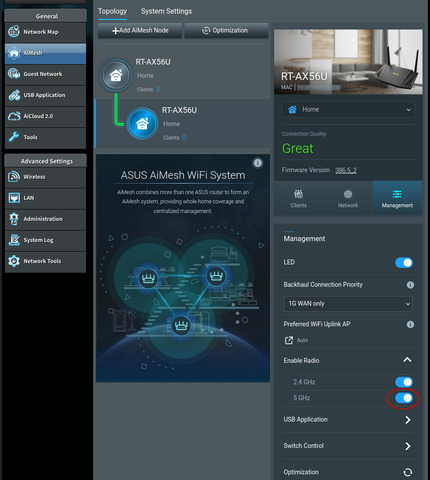430x480 pixels.
Task: Click the AiMesh sidebar icon
Action: pyautogui.click(x=14, y=53)
